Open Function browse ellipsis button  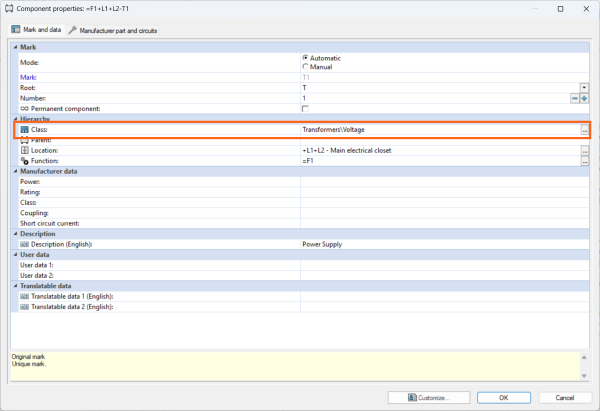pyautogui.click(x=584, y=161)
